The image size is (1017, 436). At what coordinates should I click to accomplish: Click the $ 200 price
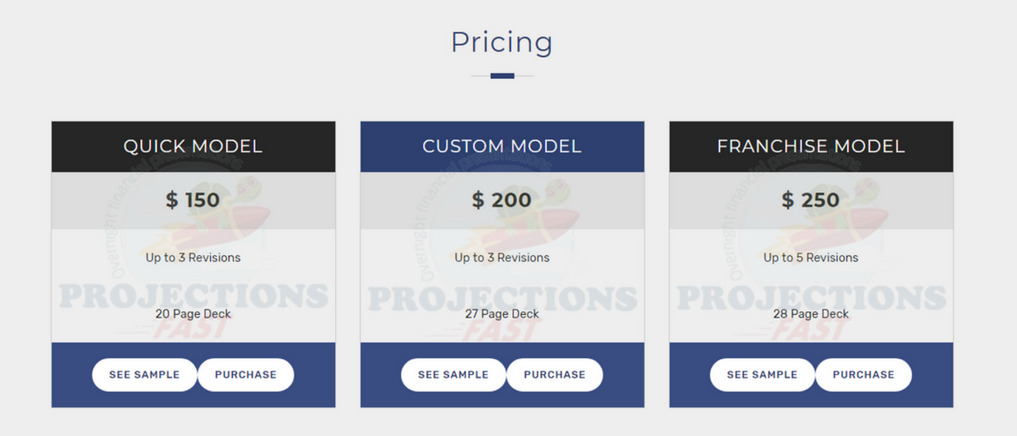pyautogui.click(x=502, y=200)
